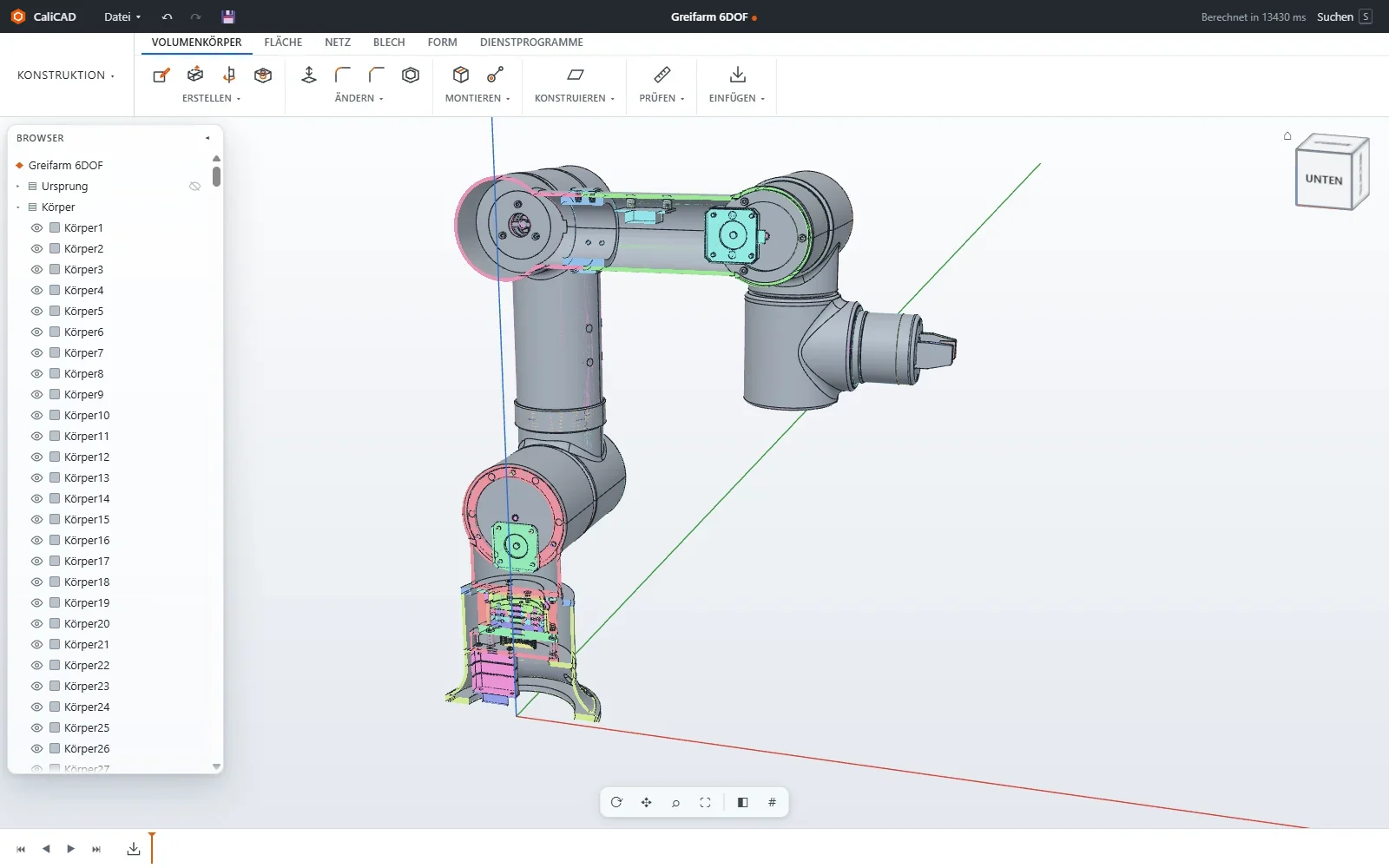Viewport: 1389px width, 868px height.
Task: Select the box primitive icon
Action: [263, 76]
